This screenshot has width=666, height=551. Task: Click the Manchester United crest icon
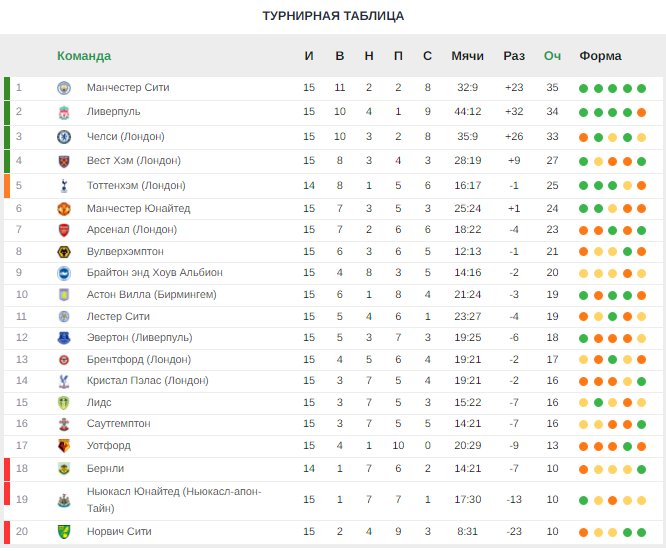64,209
